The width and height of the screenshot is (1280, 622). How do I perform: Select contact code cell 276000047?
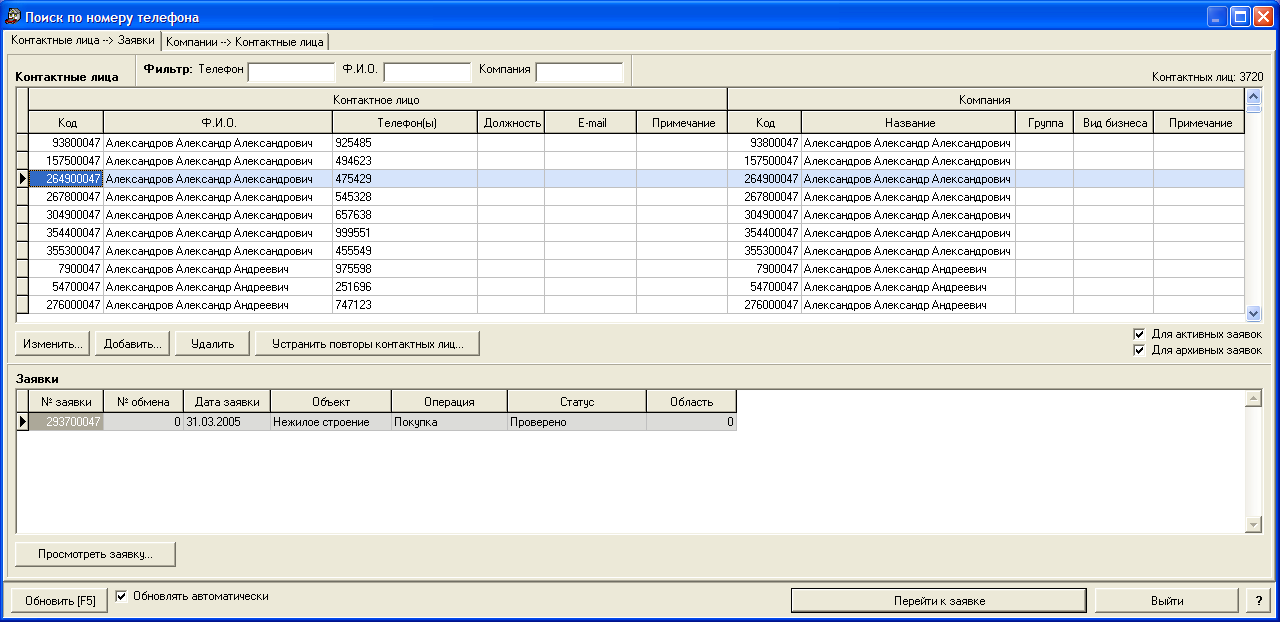66,305
